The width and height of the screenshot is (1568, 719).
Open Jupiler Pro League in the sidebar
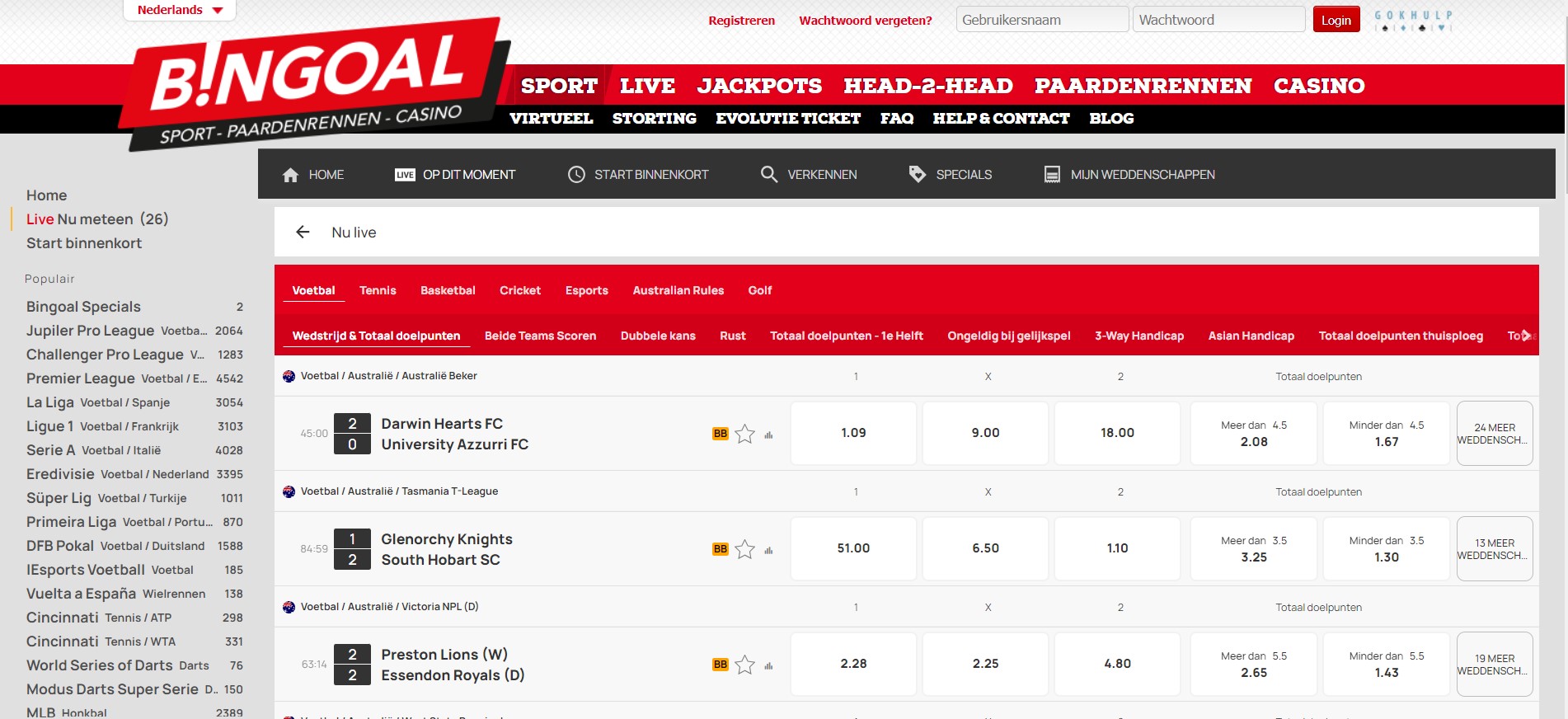[x=134, y=331]
